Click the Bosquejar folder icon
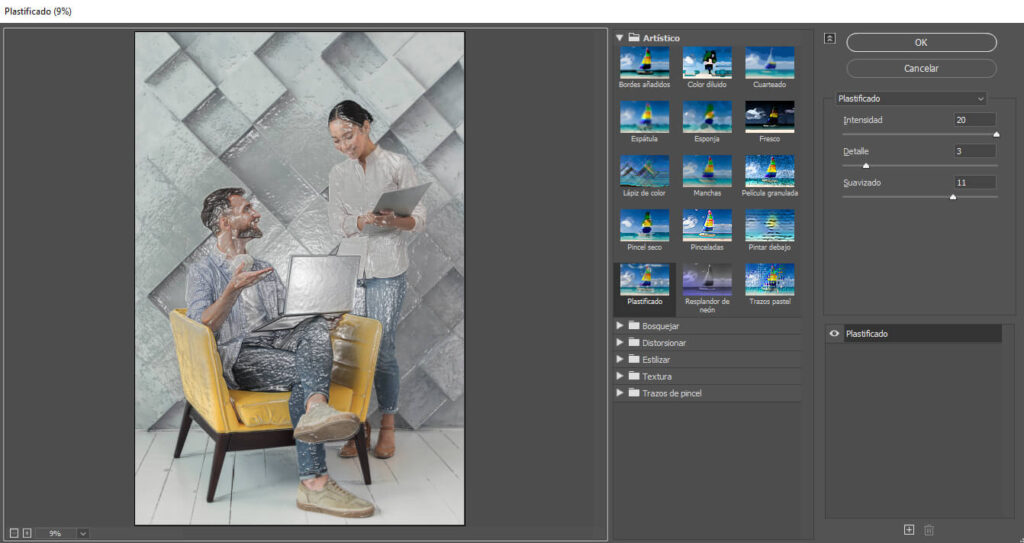Screen dimensions: 1024x543 (633, 325)
